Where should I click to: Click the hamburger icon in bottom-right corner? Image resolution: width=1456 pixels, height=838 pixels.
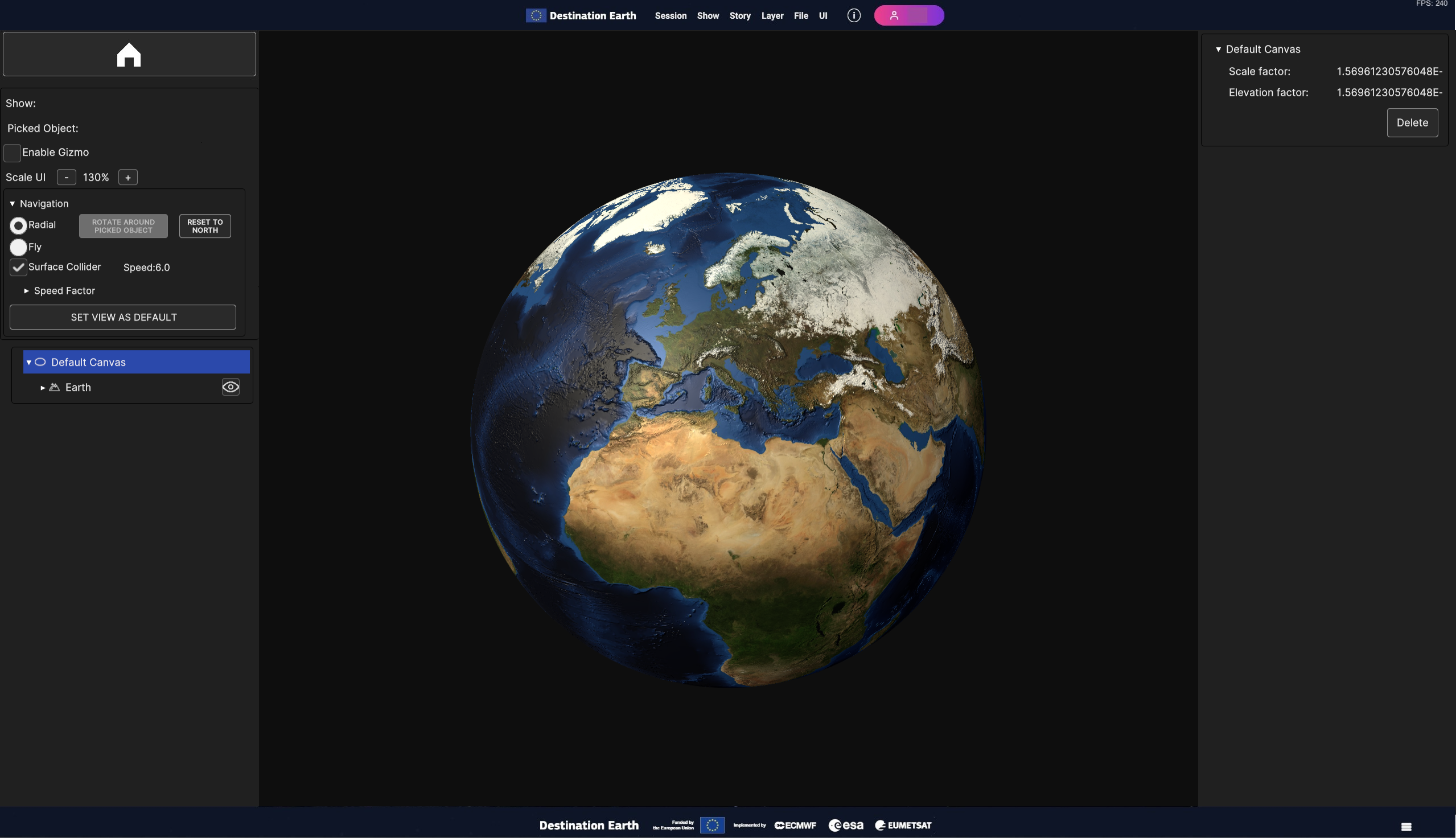(x=1406, y=827)
